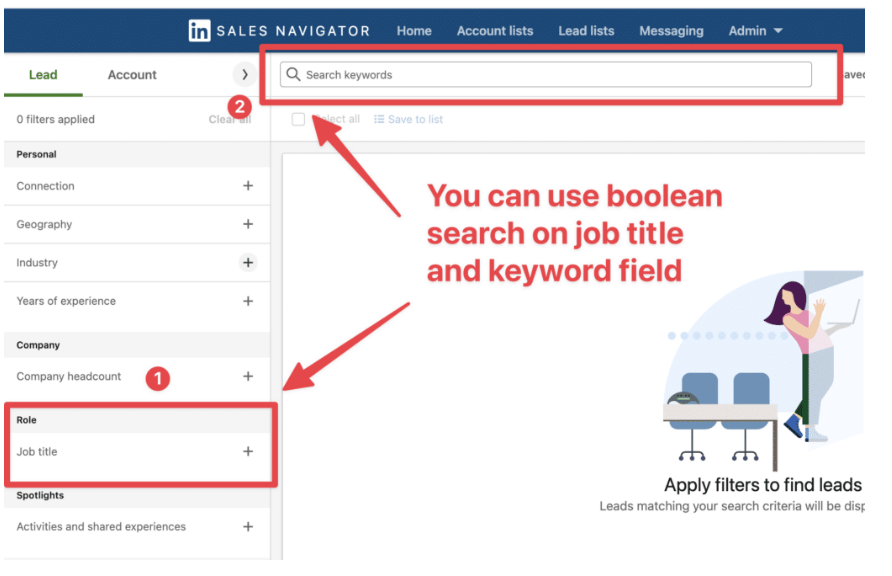Screen dimensions: 892x576
Task: Click the search magnifier icon
Action: [x=293, y=74]
